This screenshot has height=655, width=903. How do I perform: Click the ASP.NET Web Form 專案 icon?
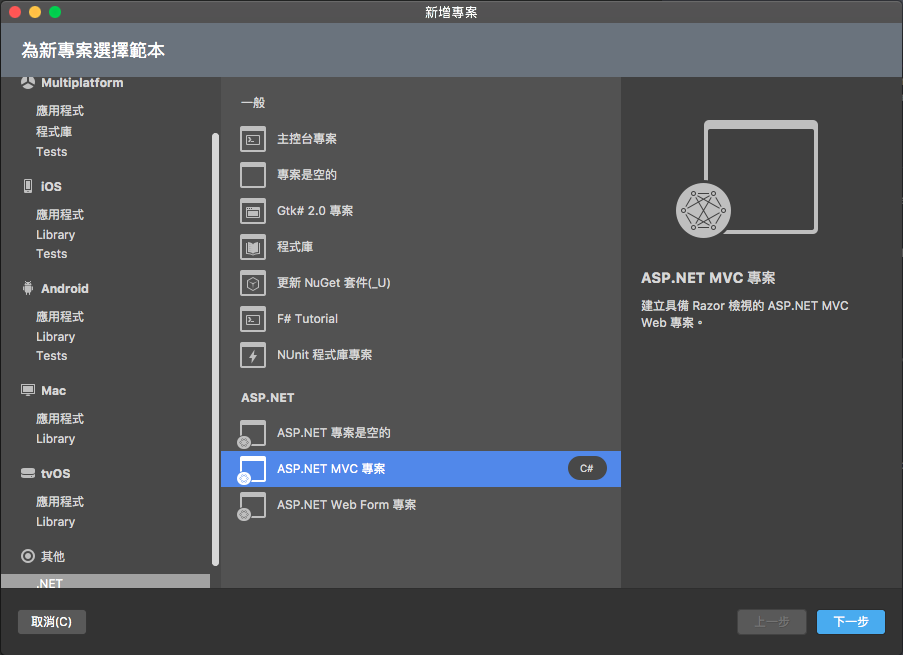[252, 506]
